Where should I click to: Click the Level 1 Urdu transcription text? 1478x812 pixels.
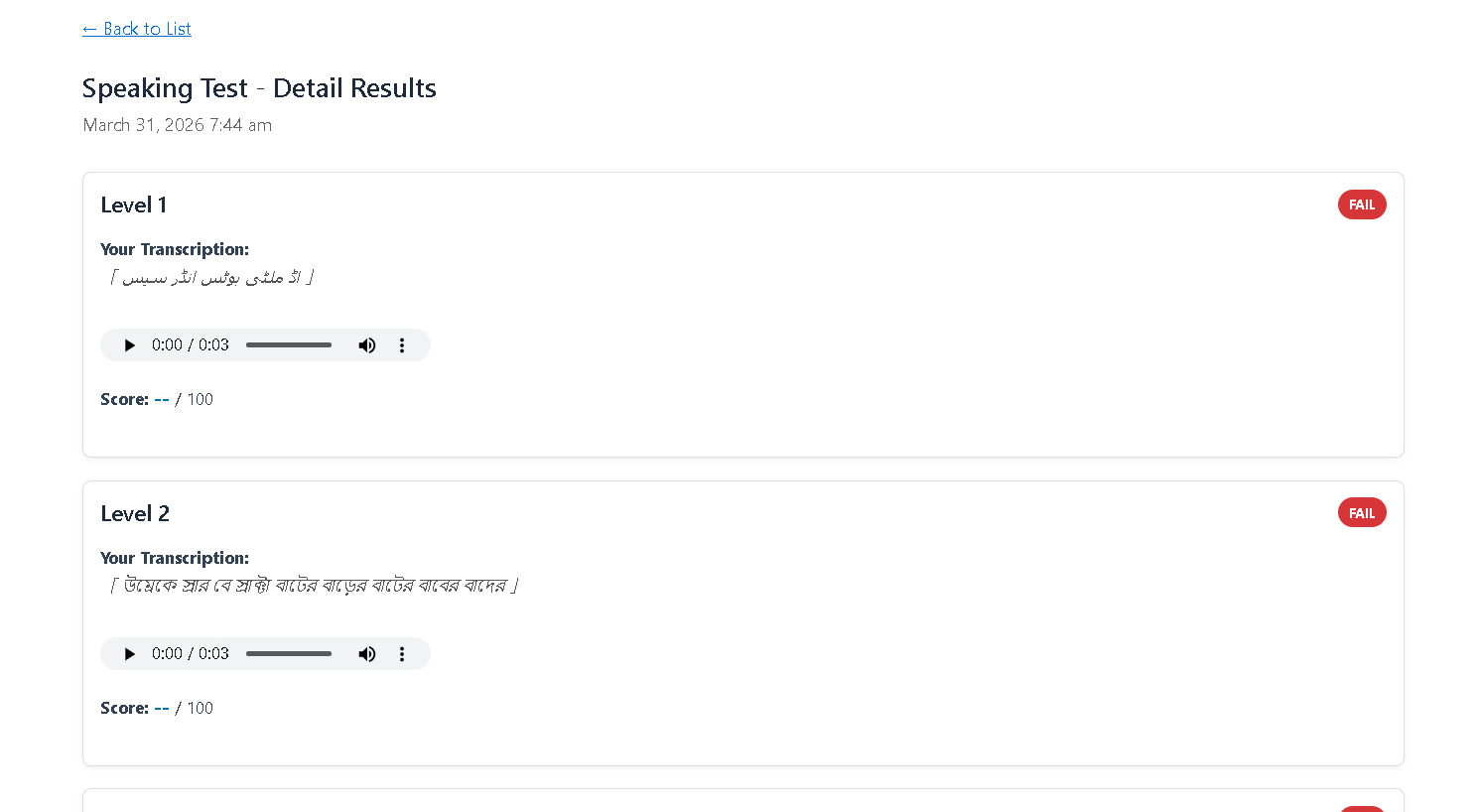pos(211,278)
